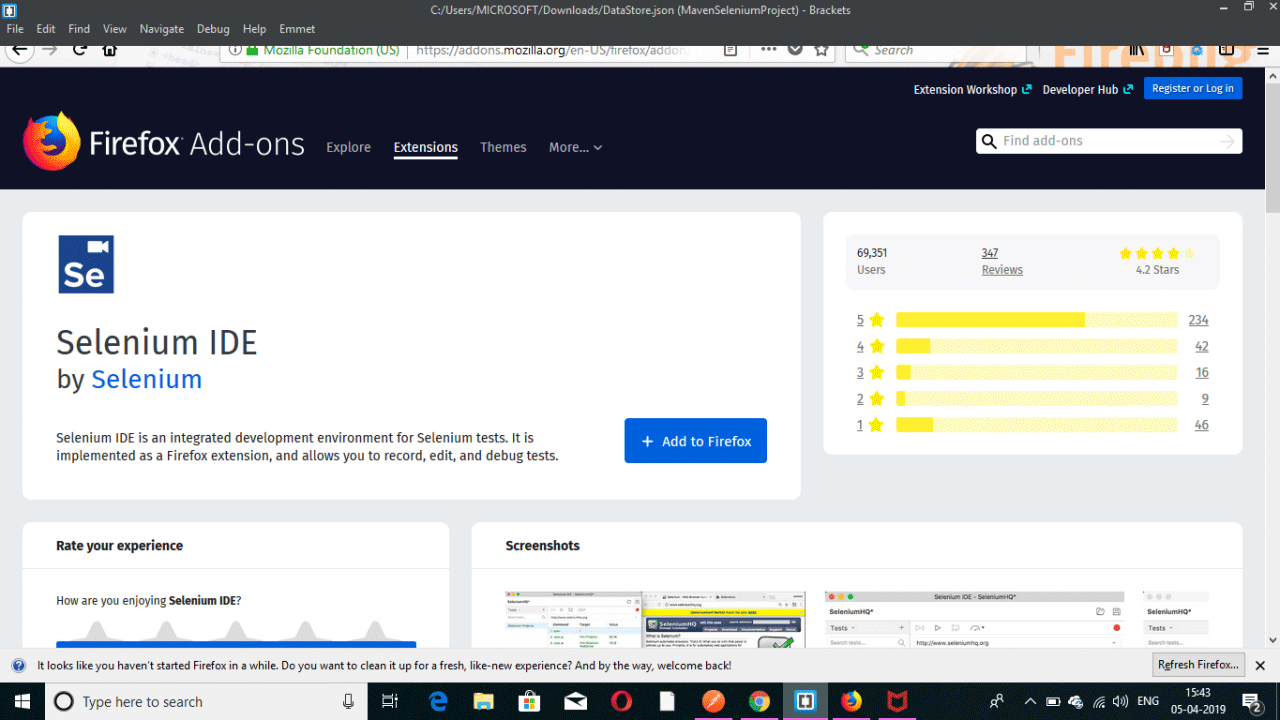This screenshot has height=720, width=1280.
Task: Bookmark the page with the star icon
Action: point(821,50)
